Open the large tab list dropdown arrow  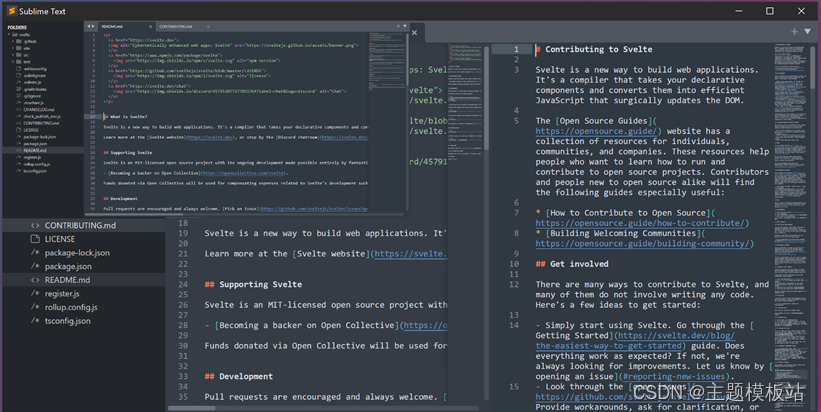point(807,31)
